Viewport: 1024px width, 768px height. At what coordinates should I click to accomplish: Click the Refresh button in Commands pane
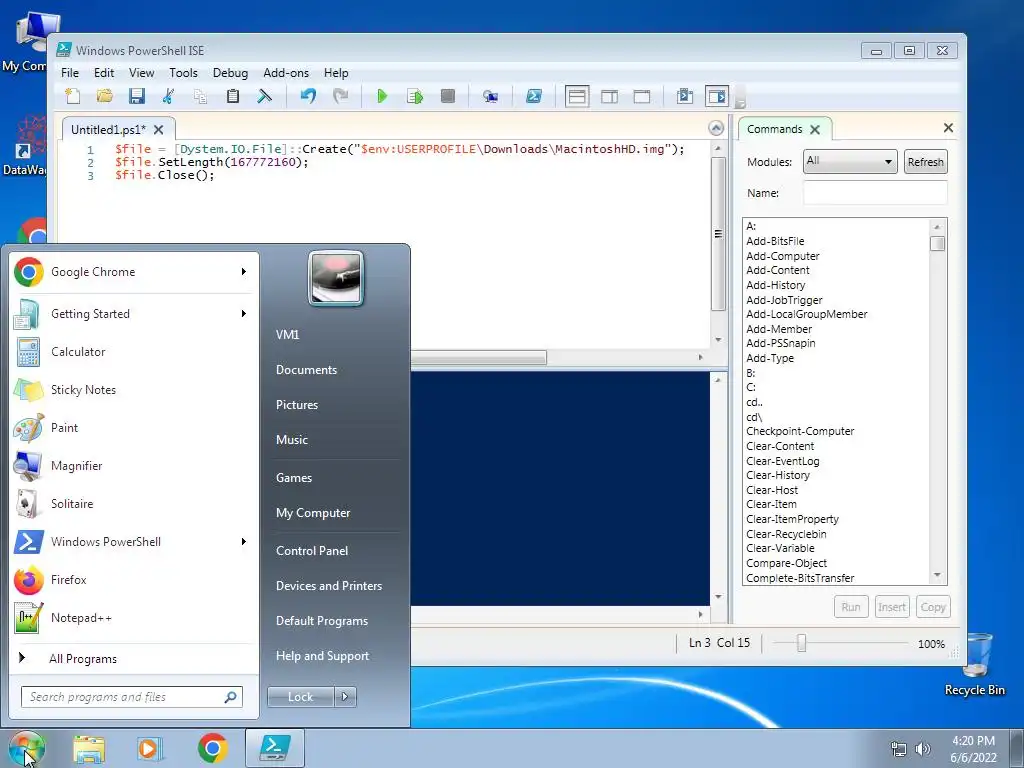[x=925, y=162]
